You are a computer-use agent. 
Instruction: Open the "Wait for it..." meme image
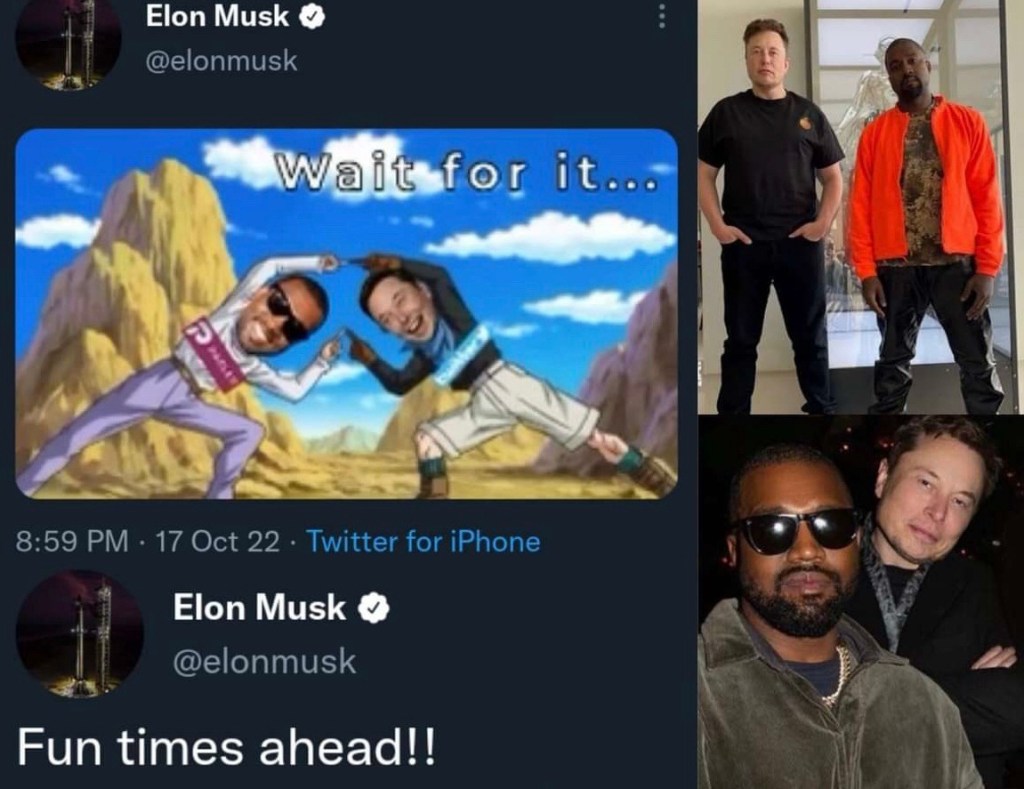[346, 314]
